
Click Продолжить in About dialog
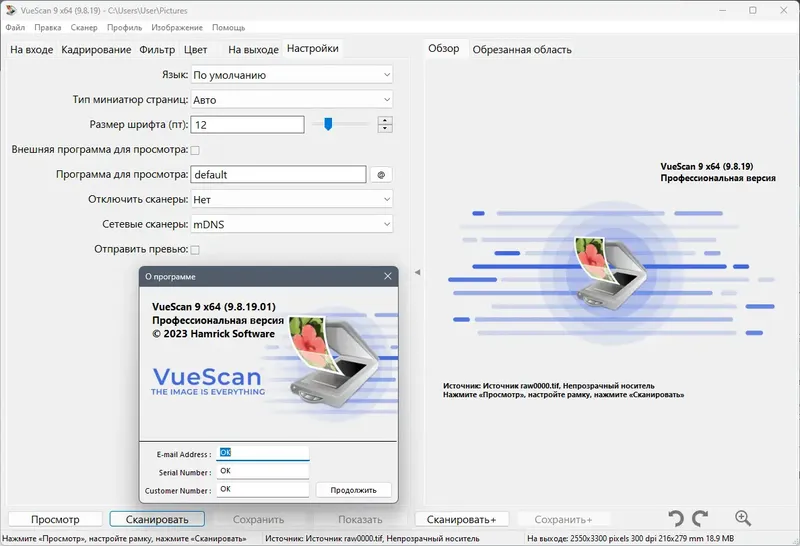[x=354, y=490]
